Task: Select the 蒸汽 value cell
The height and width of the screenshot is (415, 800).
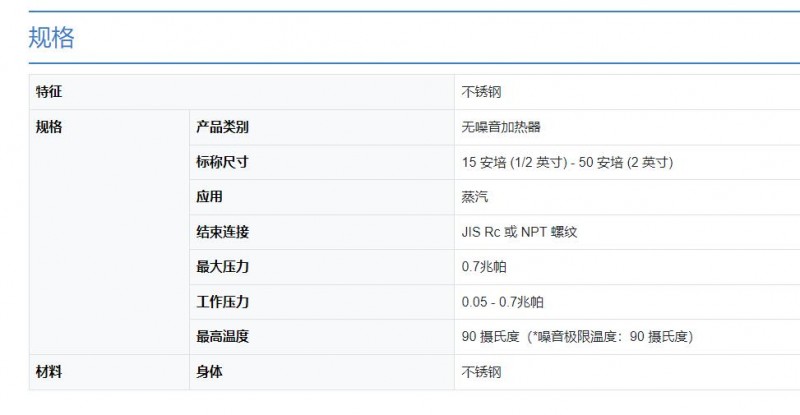Action: [x=627, y=197]
